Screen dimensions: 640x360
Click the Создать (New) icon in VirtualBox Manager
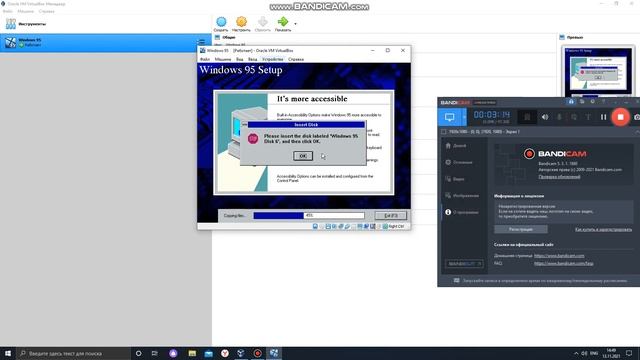coord(221,24)
